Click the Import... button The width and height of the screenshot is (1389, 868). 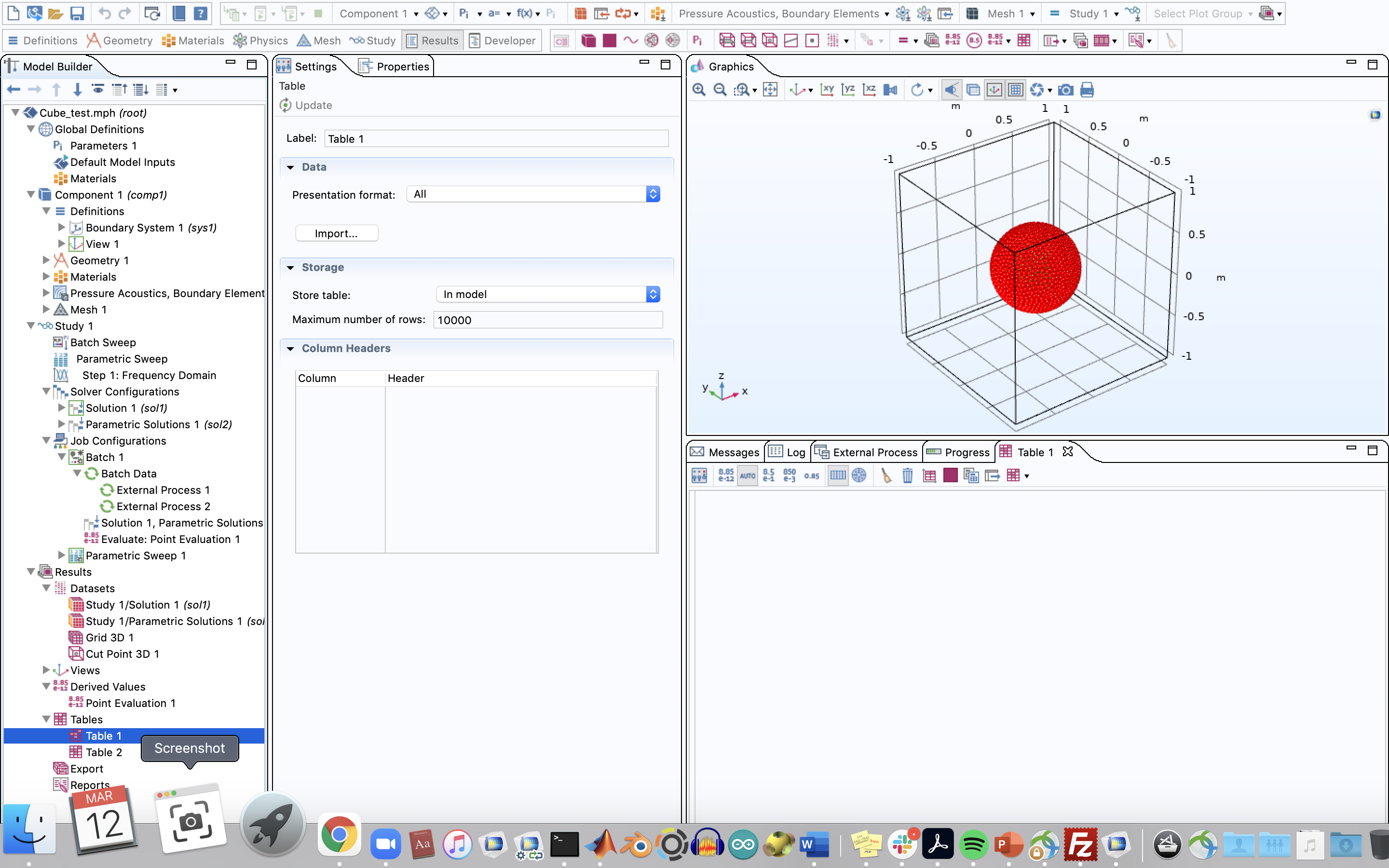pos(336,233)
